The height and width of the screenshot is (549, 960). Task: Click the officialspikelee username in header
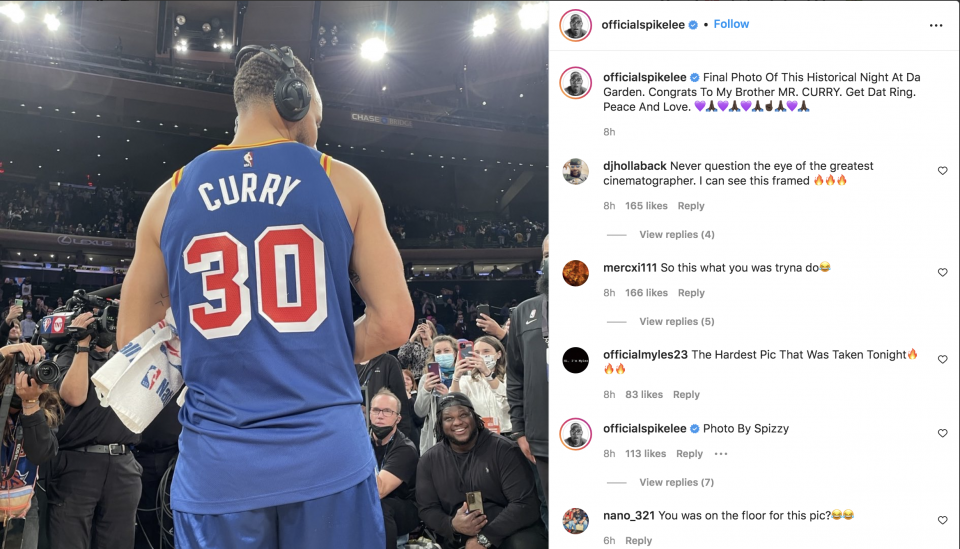[643, 24]
